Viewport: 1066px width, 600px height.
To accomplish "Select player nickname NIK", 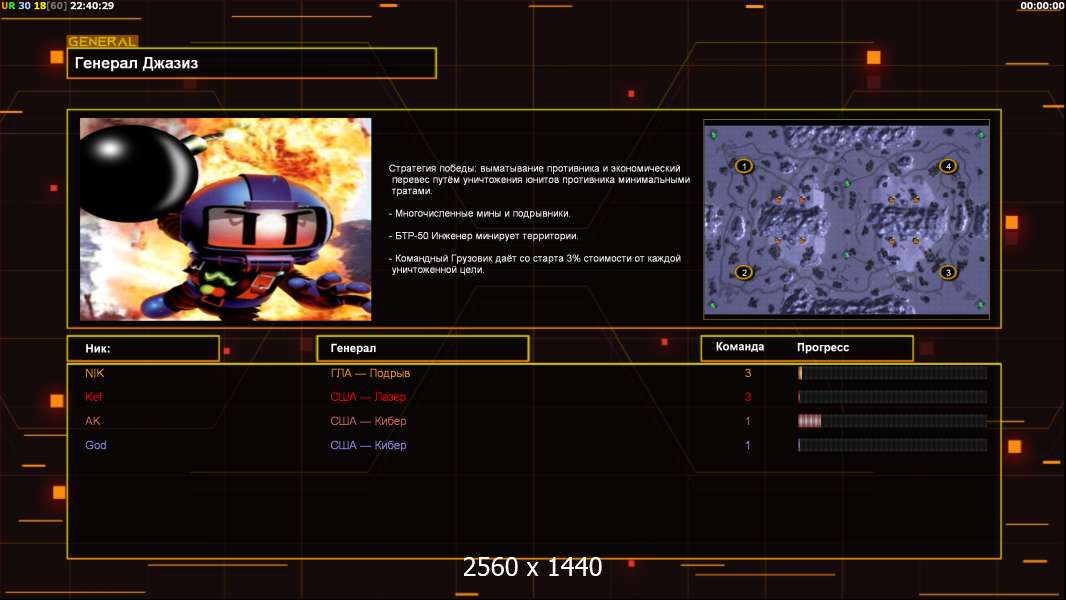I will [x=94, y=373].
